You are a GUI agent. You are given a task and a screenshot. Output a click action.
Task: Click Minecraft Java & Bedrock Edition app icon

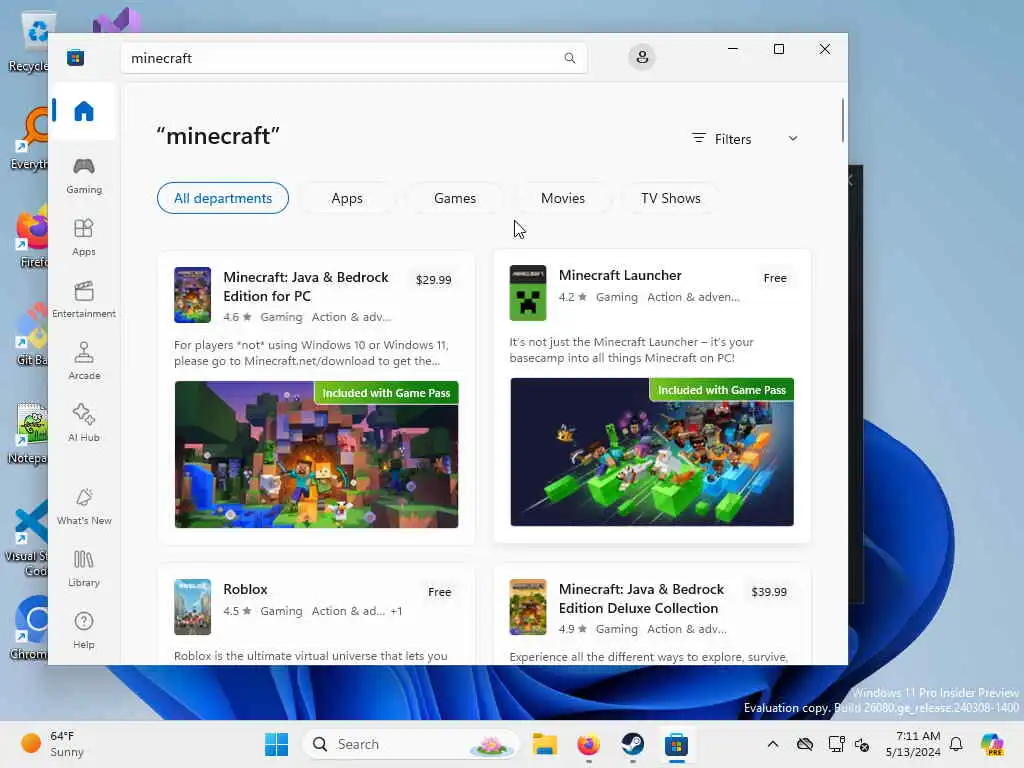point(192,295)
